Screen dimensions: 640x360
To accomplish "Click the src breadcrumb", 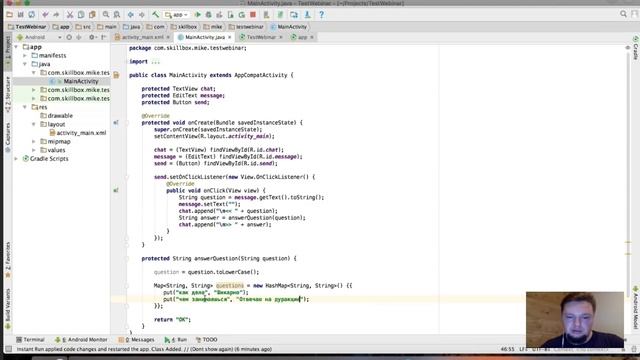I will (x=83, y=27).
